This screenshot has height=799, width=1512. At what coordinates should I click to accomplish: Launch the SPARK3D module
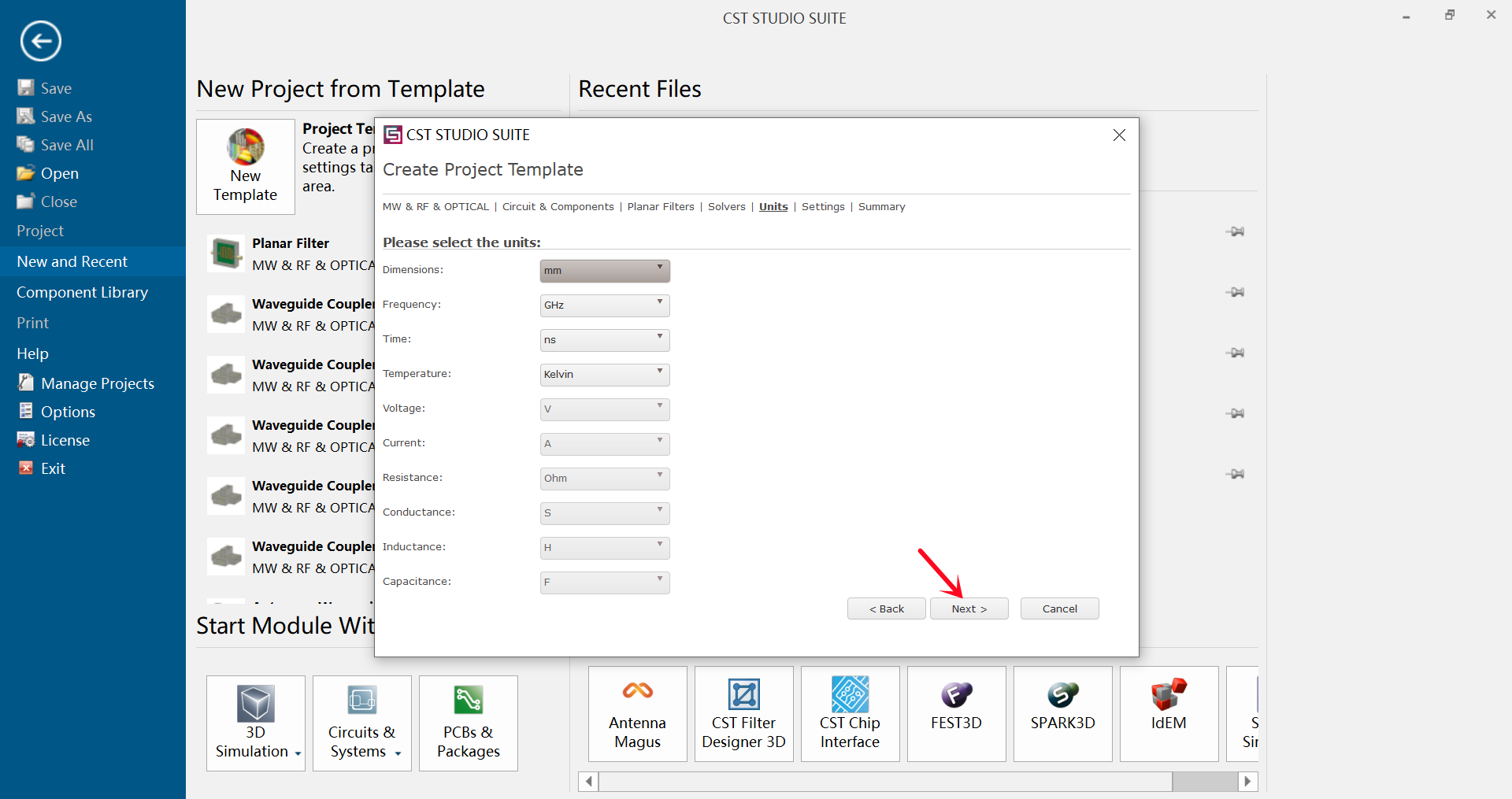[1063, 714]
